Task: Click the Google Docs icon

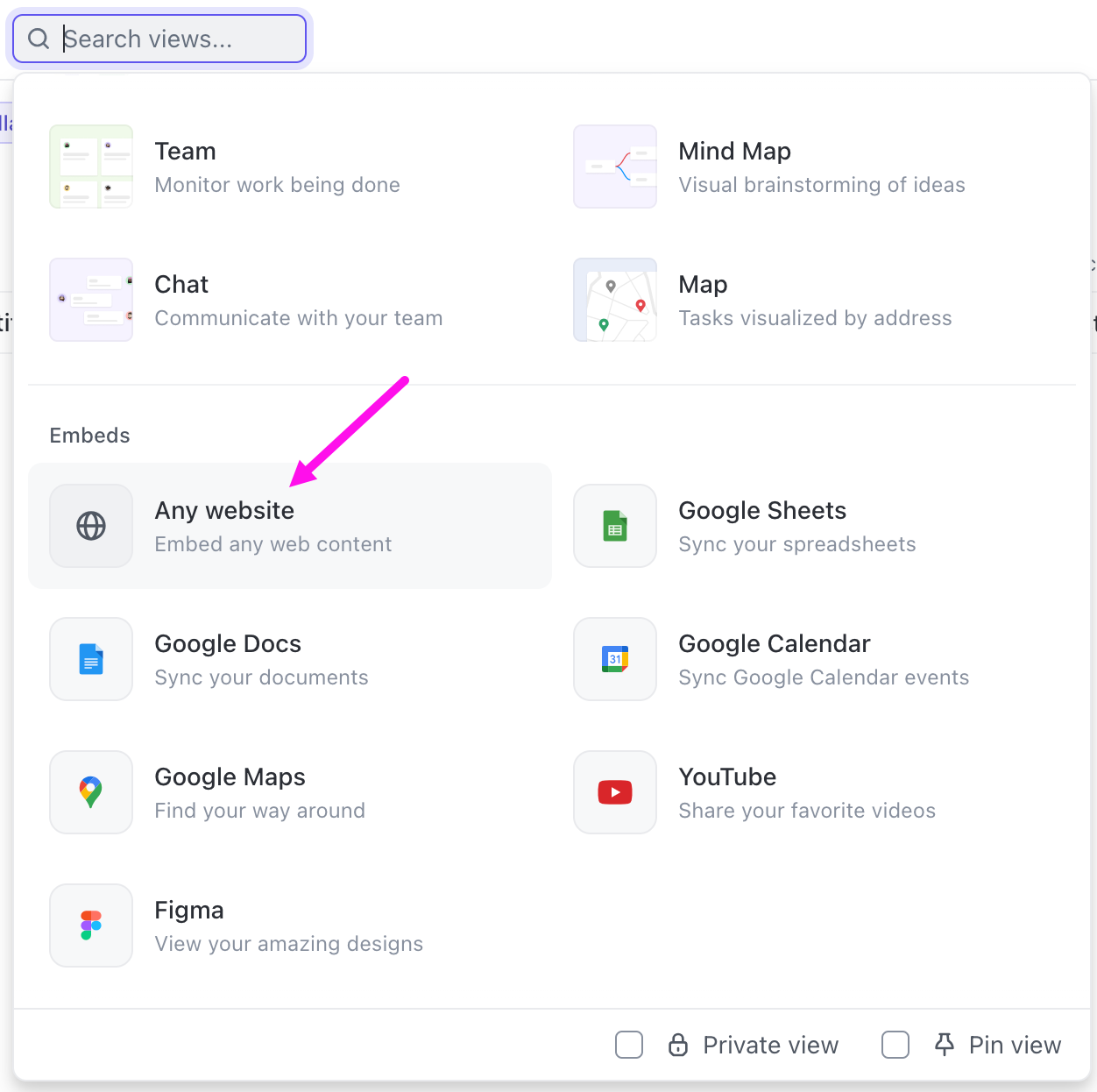Action: [x=90, y=659]
